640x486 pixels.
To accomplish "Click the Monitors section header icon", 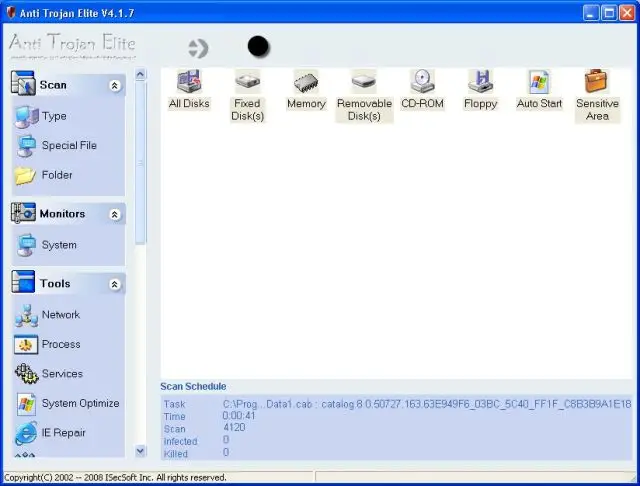I will (x=23, y=213).
